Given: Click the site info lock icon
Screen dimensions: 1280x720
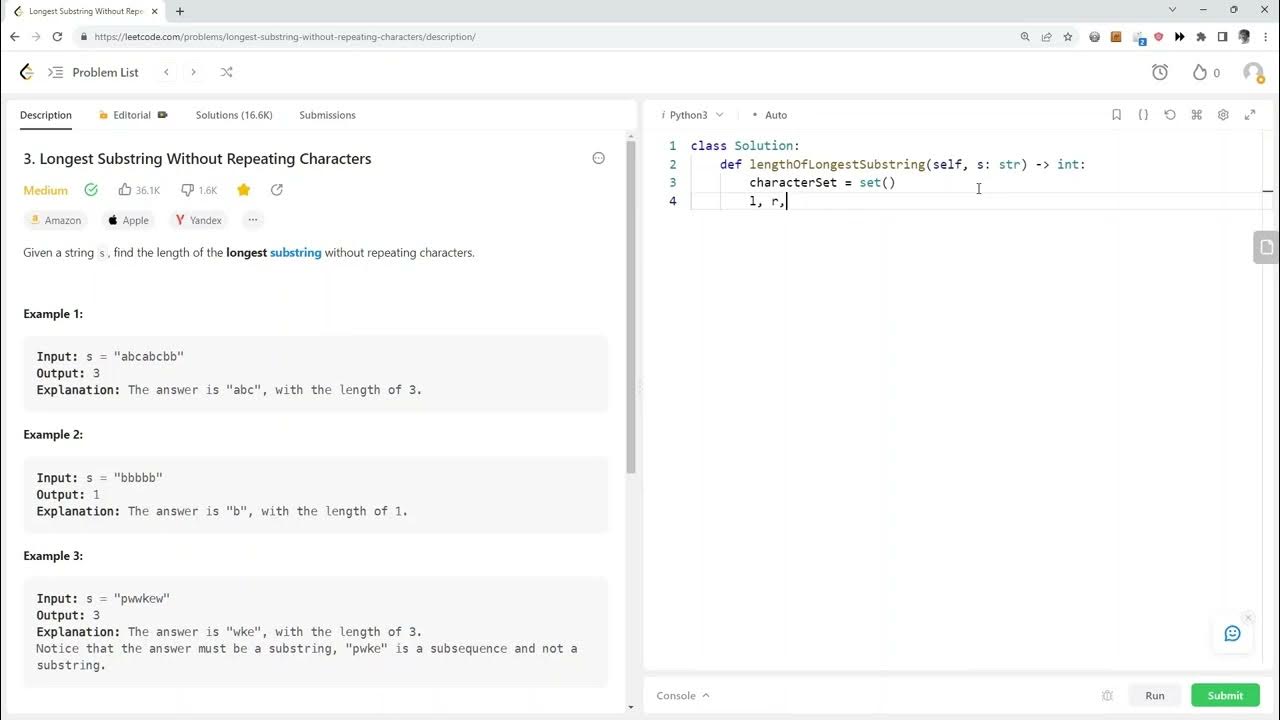Looking at the screenshot, I should coord(84,37).
